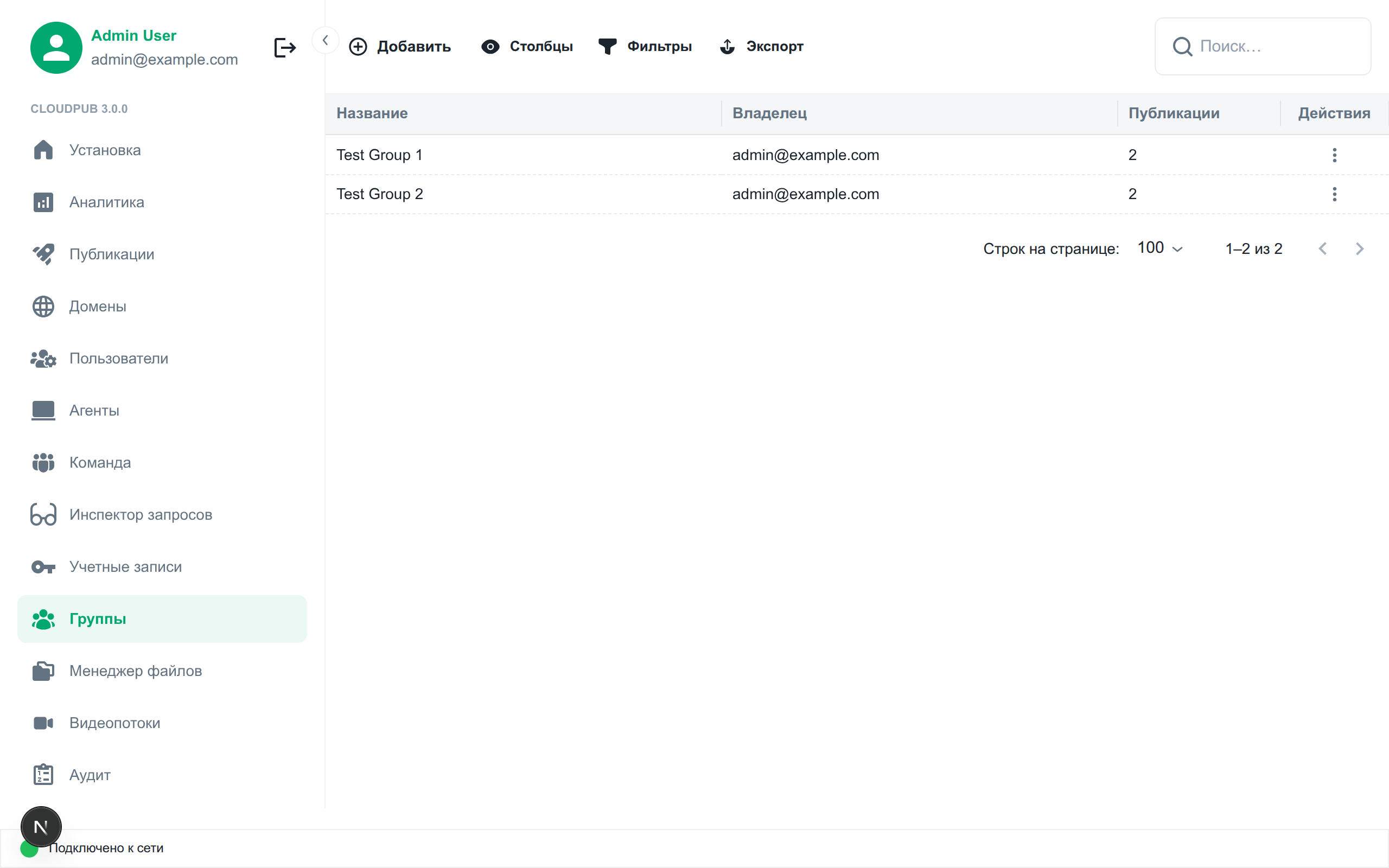Go to the previous page with the left chevron
This screenshot has height=868, width=1389.
point(1322,248)
